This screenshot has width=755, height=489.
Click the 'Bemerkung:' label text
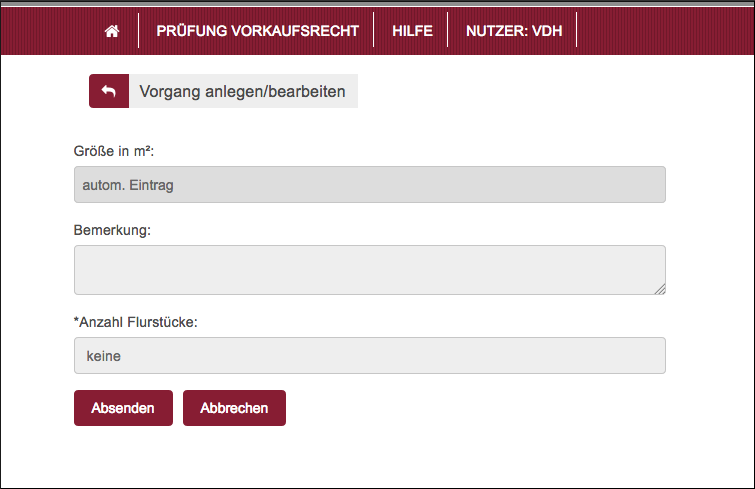click(x=112, y=231)
